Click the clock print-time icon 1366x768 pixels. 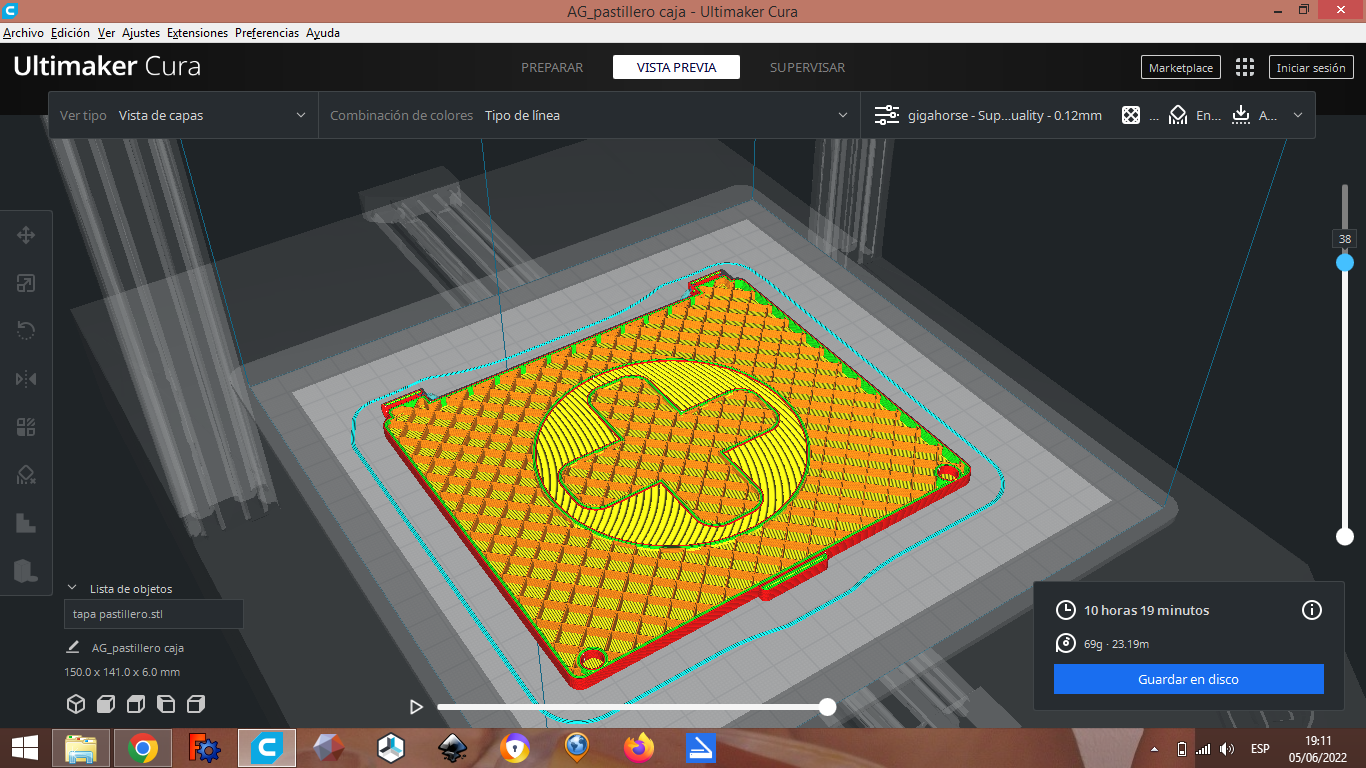click(1066, 610)
